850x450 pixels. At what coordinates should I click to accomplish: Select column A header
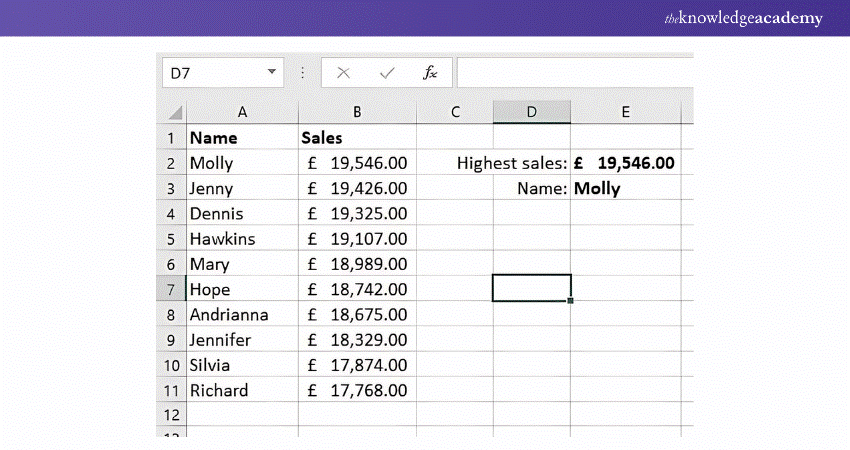242,112
